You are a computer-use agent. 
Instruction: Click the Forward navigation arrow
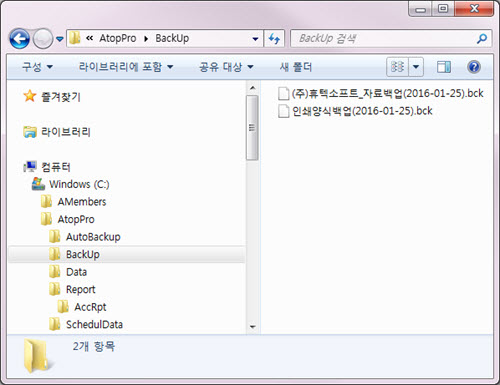click(x=43, y=39)
